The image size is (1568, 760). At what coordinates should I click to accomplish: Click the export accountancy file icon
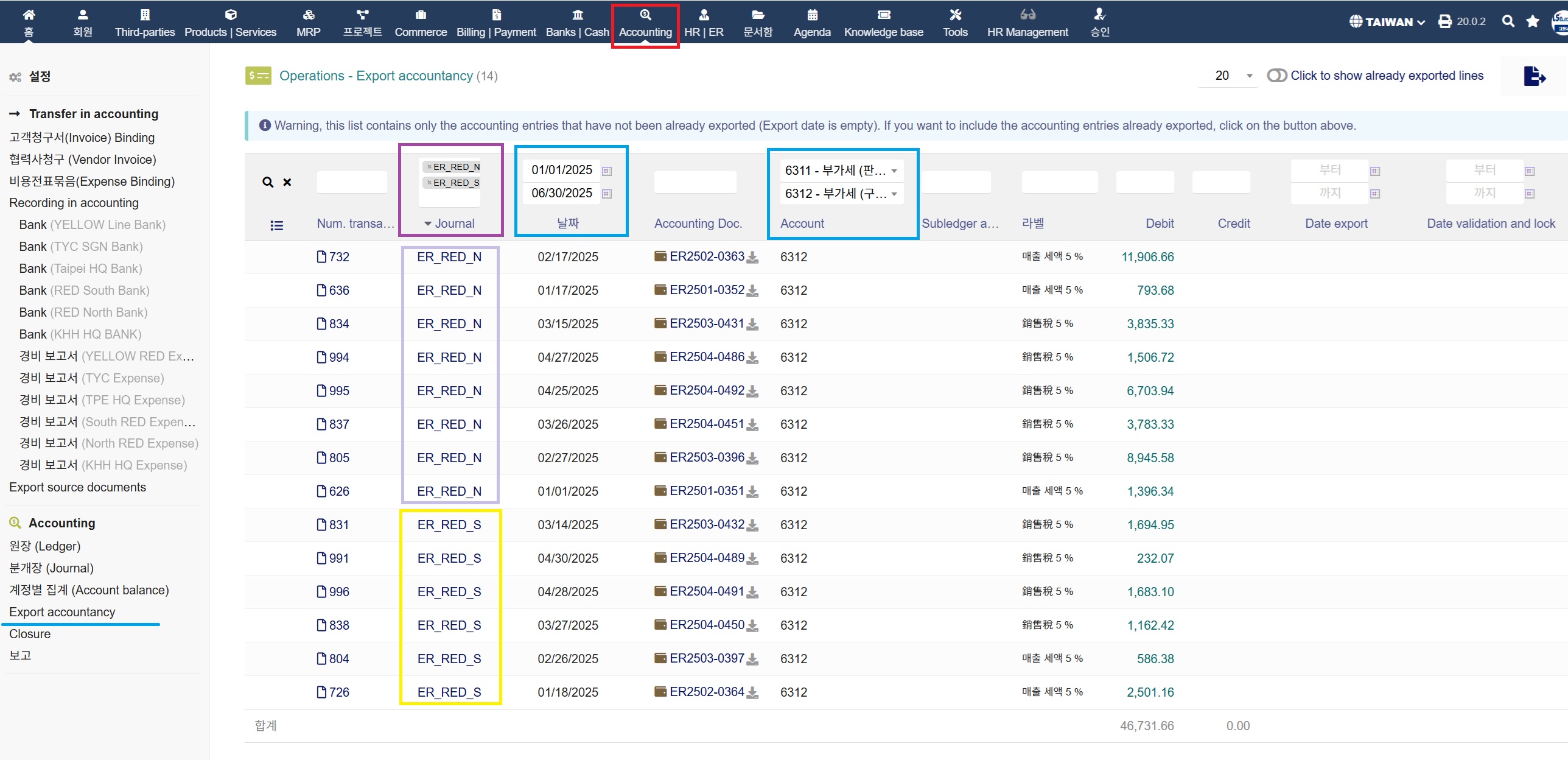[1533, 76]
